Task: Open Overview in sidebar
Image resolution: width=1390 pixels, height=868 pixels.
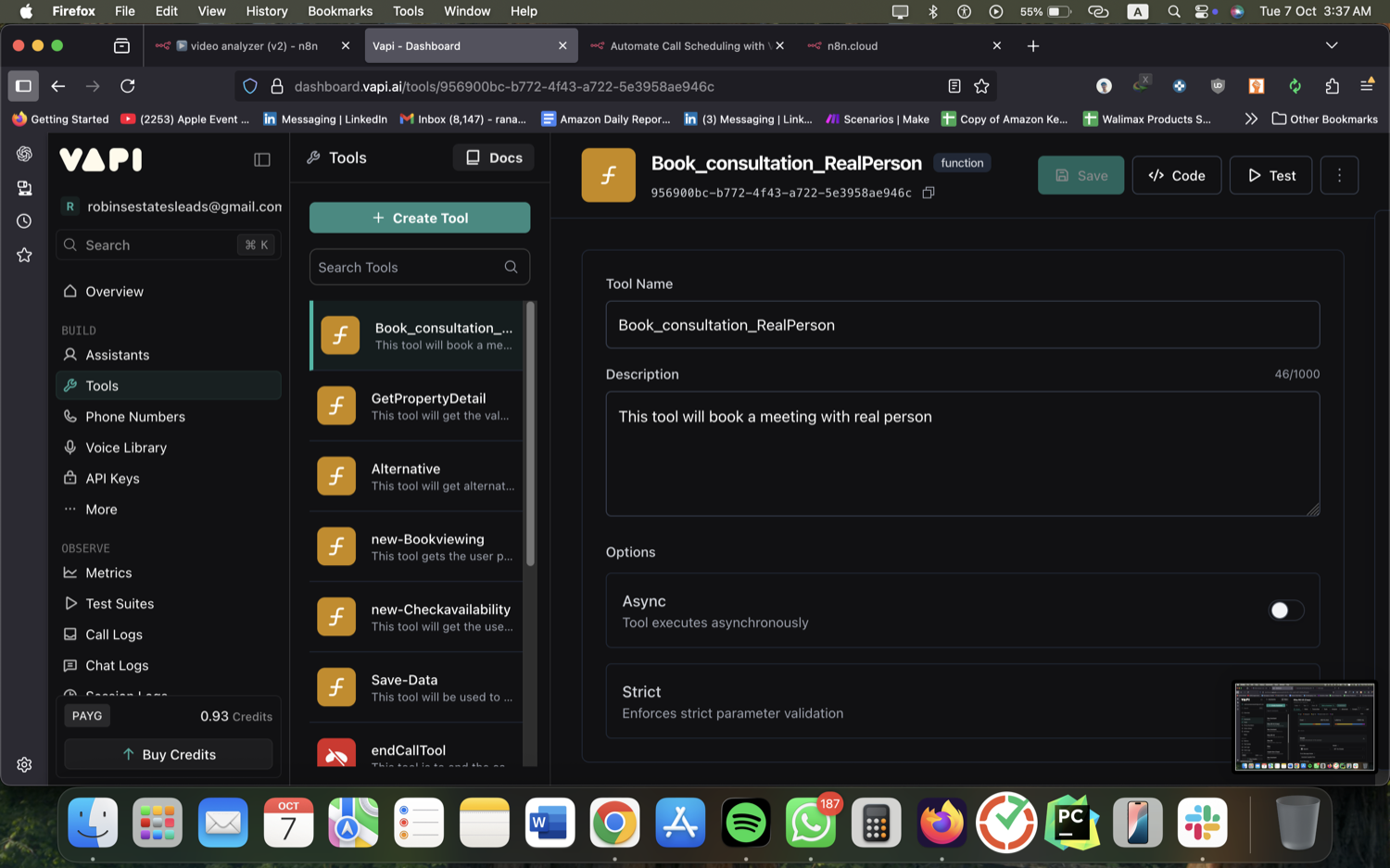Action: (169, 291)
